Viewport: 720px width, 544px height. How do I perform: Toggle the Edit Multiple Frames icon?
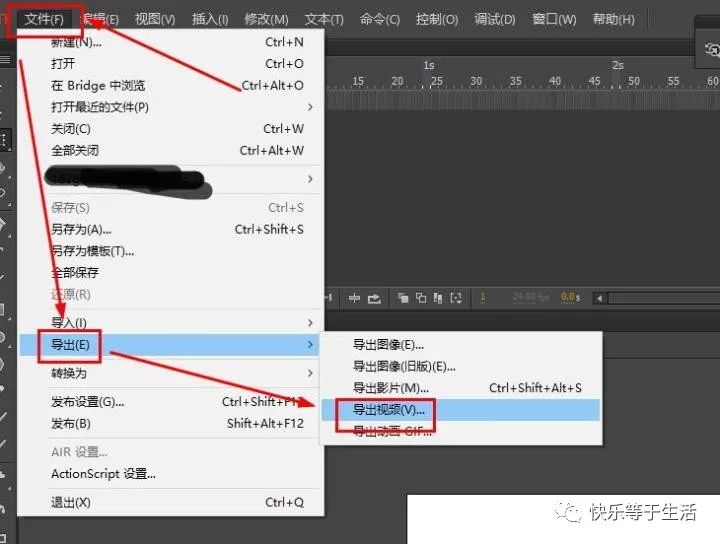coord(438,299)
